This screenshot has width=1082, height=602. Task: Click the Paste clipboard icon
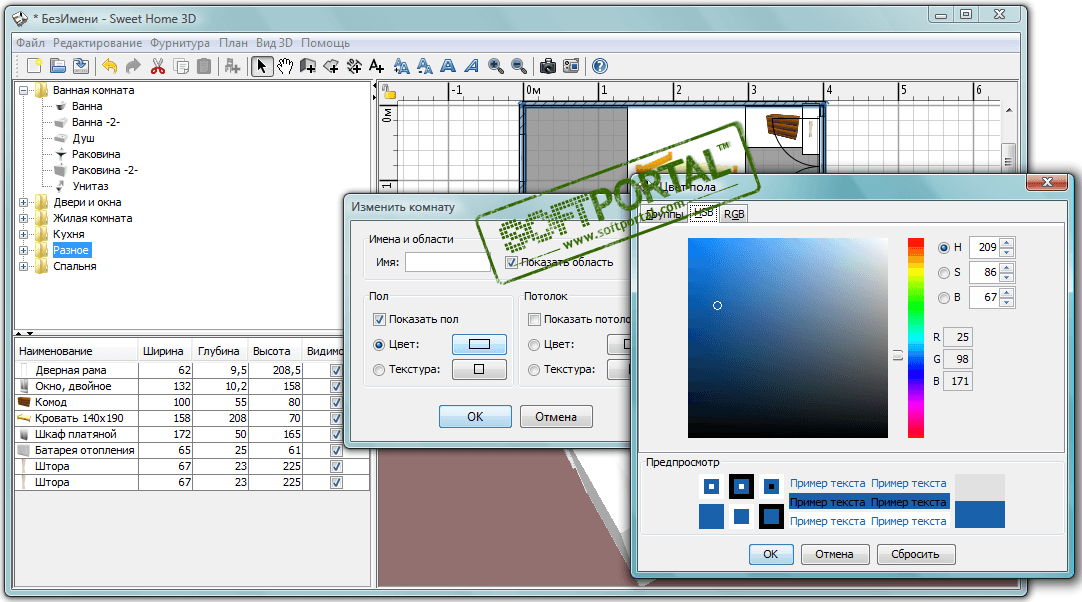pyautogui.click(x=204, y=66)
